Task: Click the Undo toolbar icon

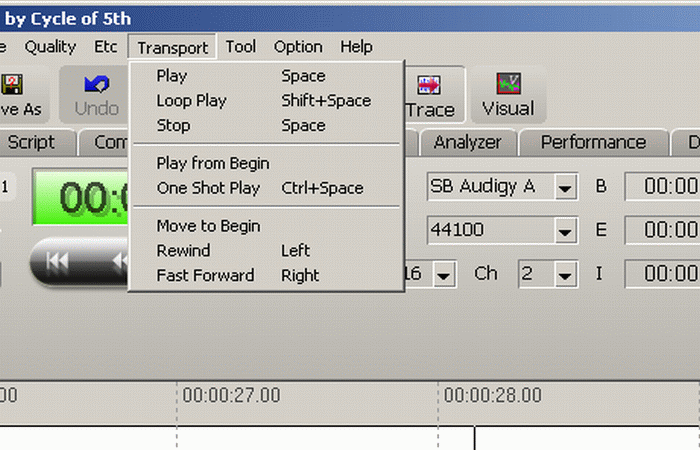Action: 96,94
